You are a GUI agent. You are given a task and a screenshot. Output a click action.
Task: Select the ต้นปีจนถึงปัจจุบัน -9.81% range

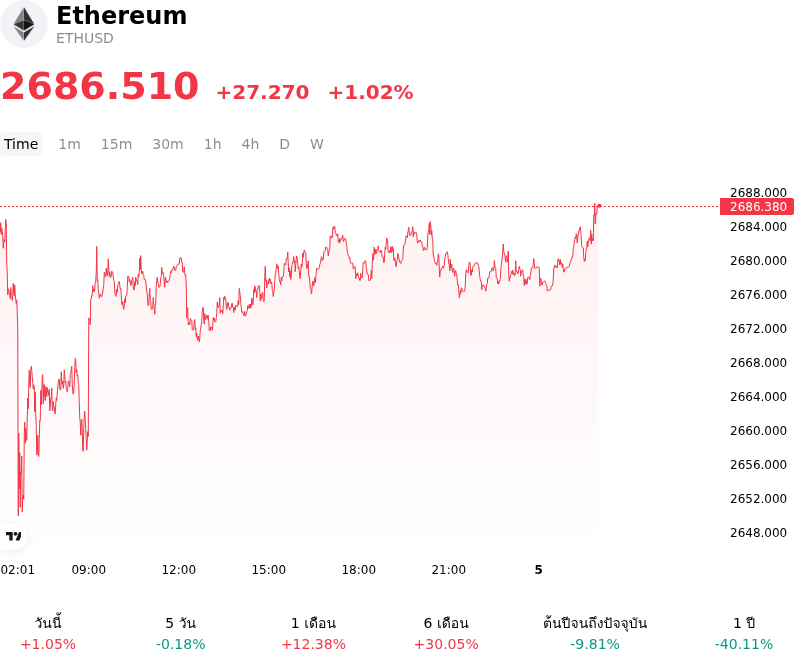pyautogui.click(x=595, y=634)
